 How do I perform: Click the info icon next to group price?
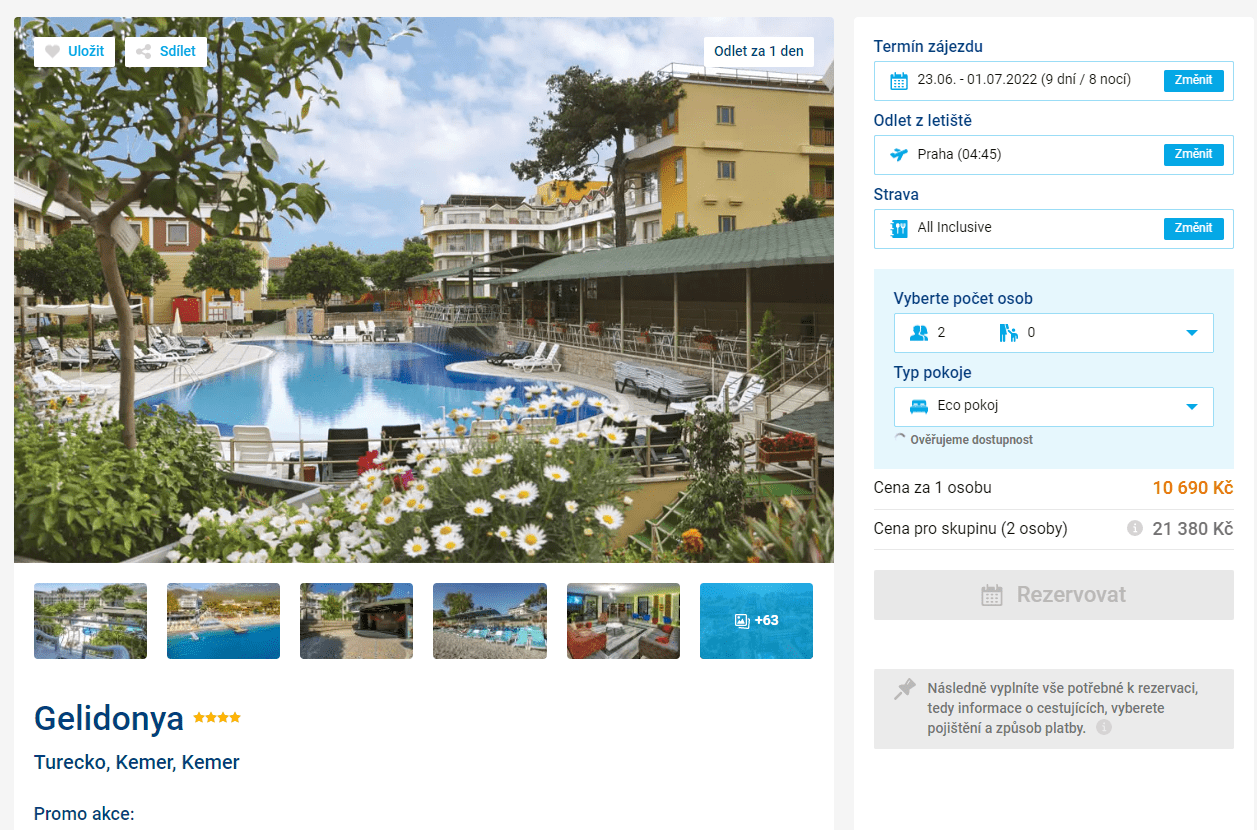coord(1135,528)
